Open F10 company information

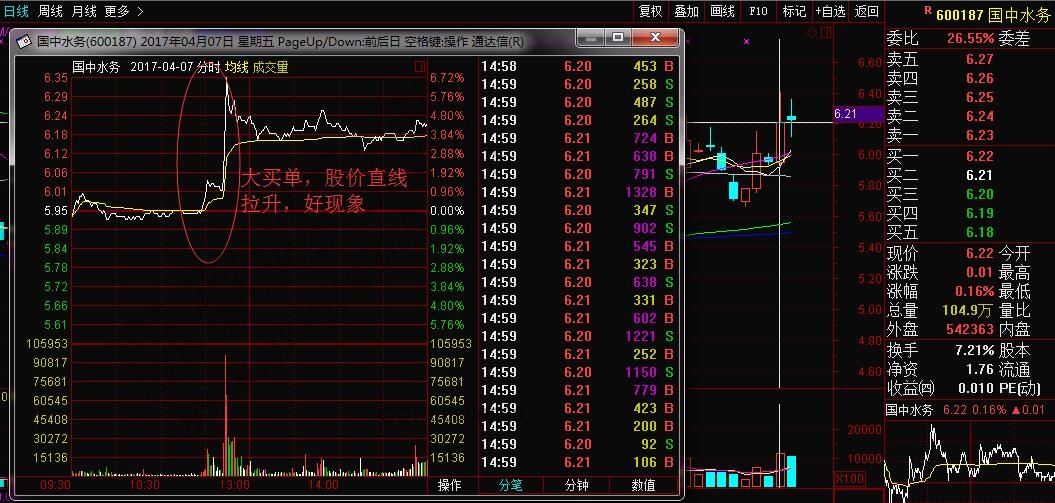point(758,11)
